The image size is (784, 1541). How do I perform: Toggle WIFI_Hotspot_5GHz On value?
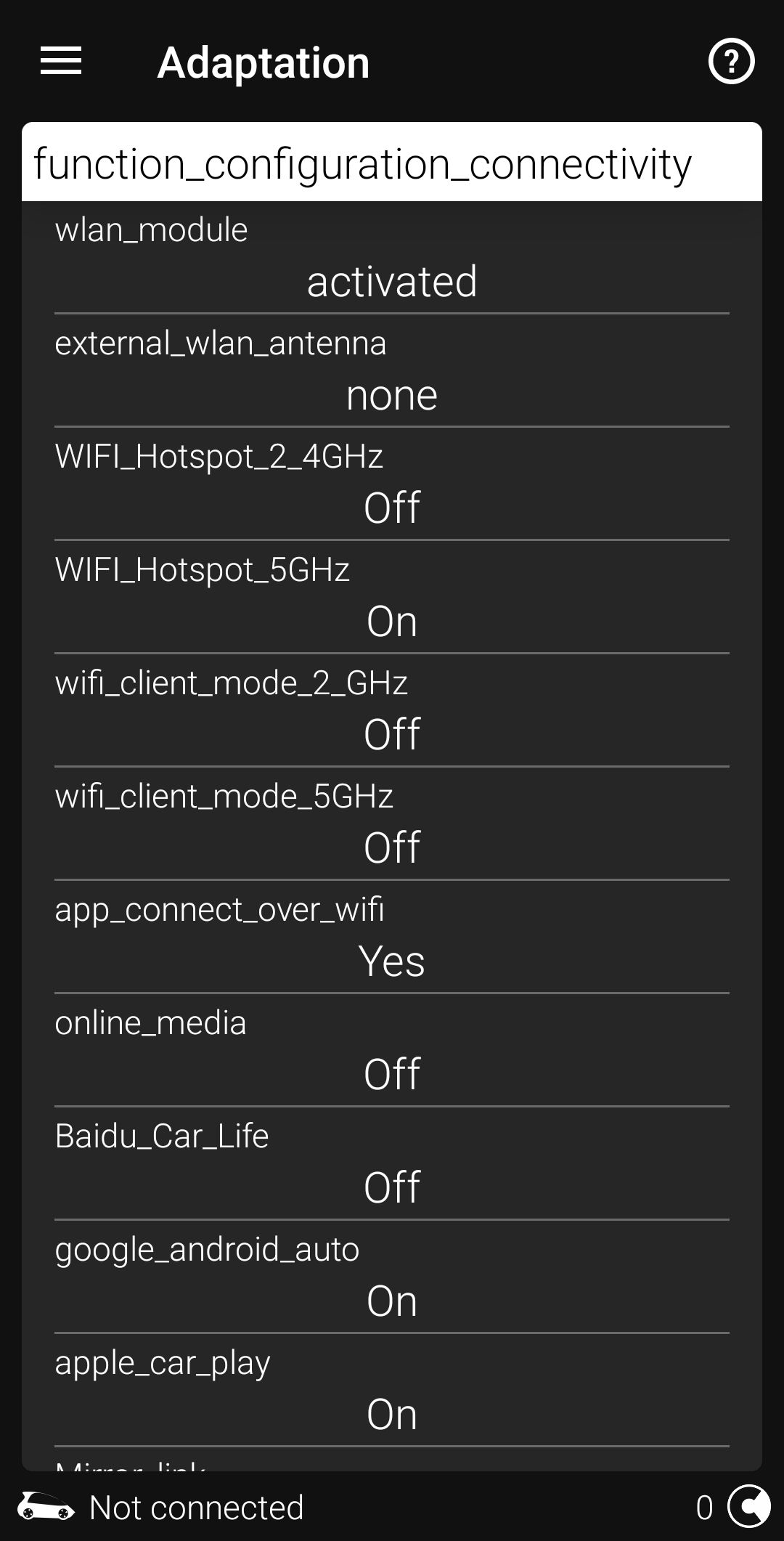pos(392,621)
